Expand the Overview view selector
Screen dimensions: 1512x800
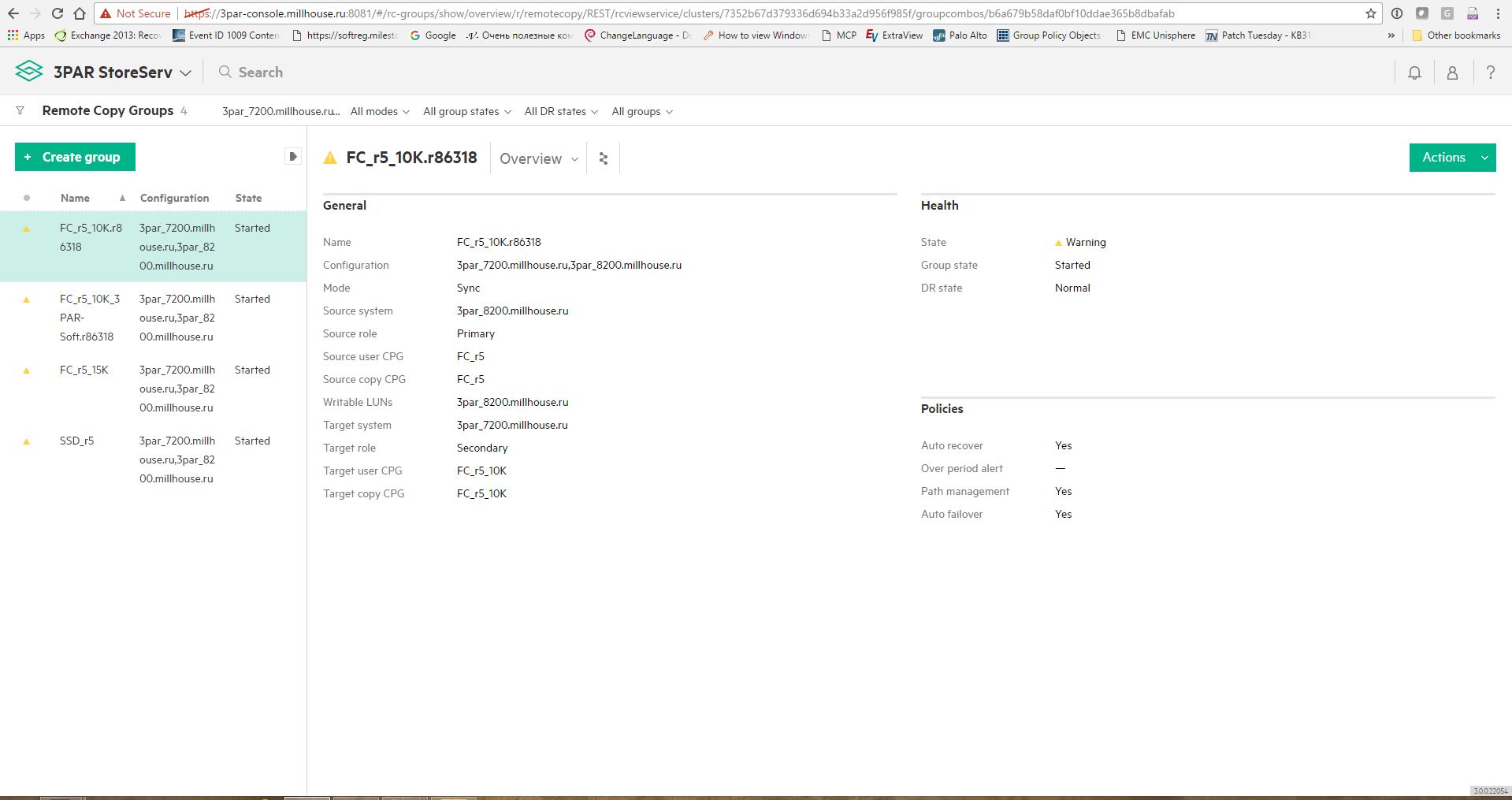[538, 159]
